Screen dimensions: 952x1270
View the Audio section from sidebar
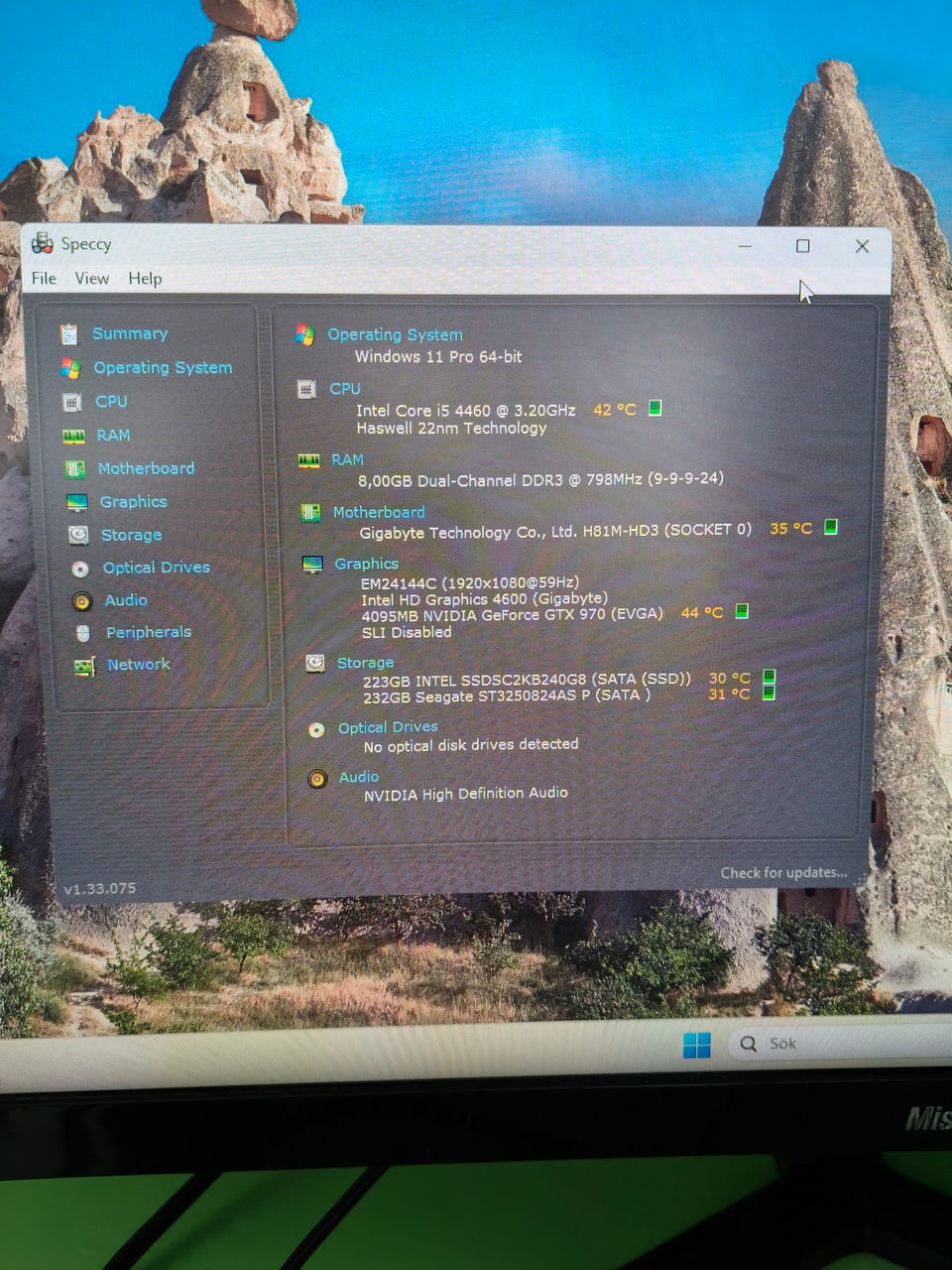point(126,599)
